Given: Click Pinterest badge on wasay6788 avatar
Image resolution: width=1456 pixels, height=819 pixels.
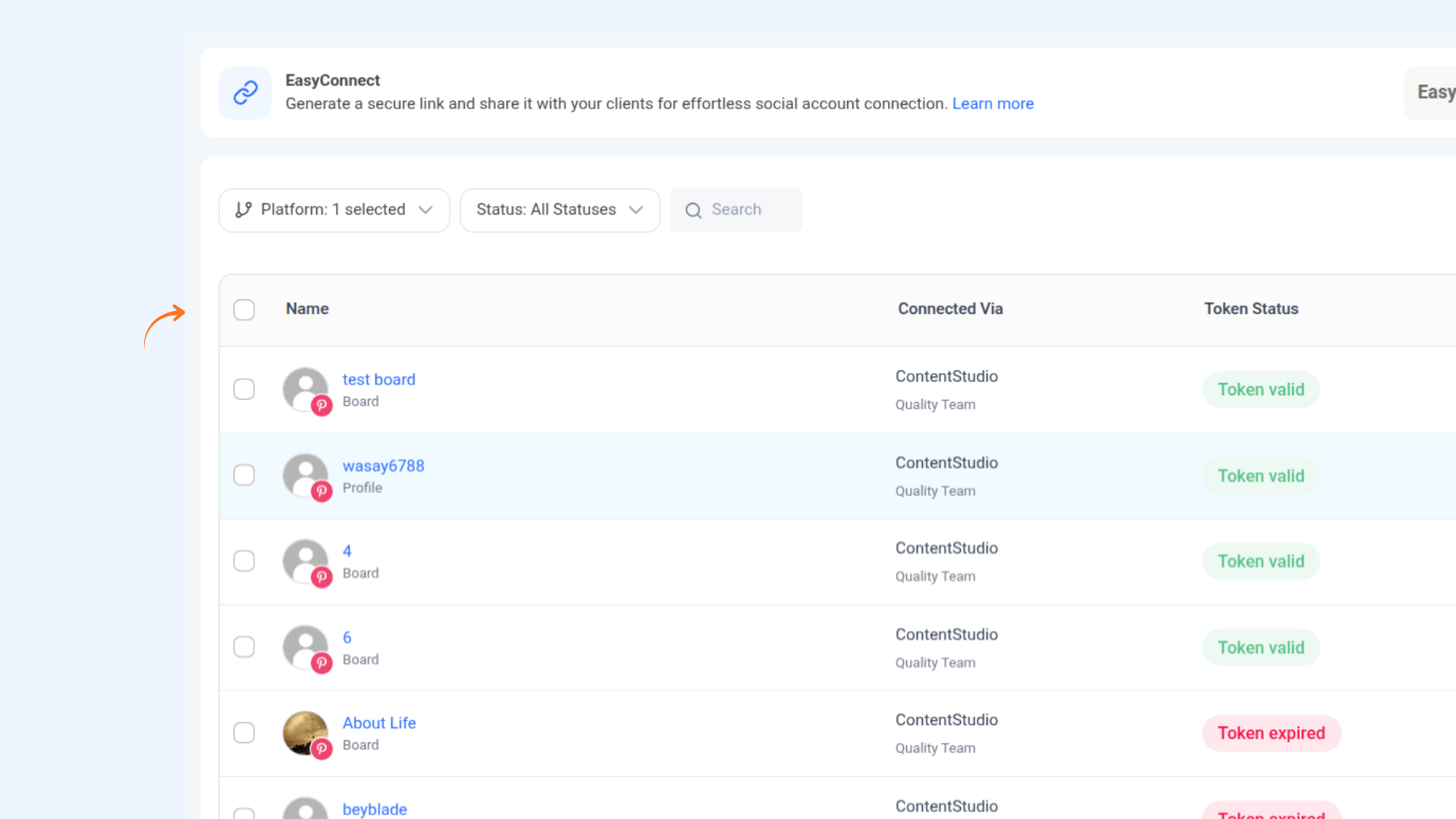Looking at the screenshot, I should point(322,491).
